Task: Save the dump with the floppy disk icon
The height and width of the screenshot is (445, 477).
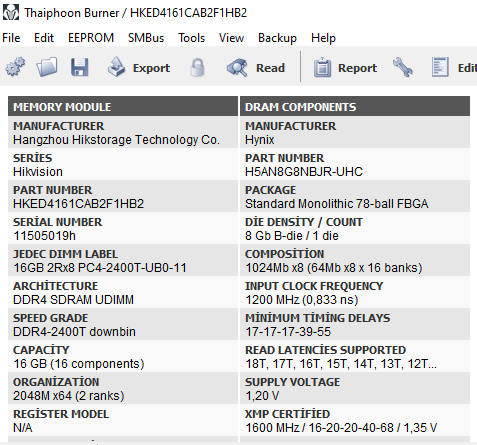Action: [x=80, y=67]
